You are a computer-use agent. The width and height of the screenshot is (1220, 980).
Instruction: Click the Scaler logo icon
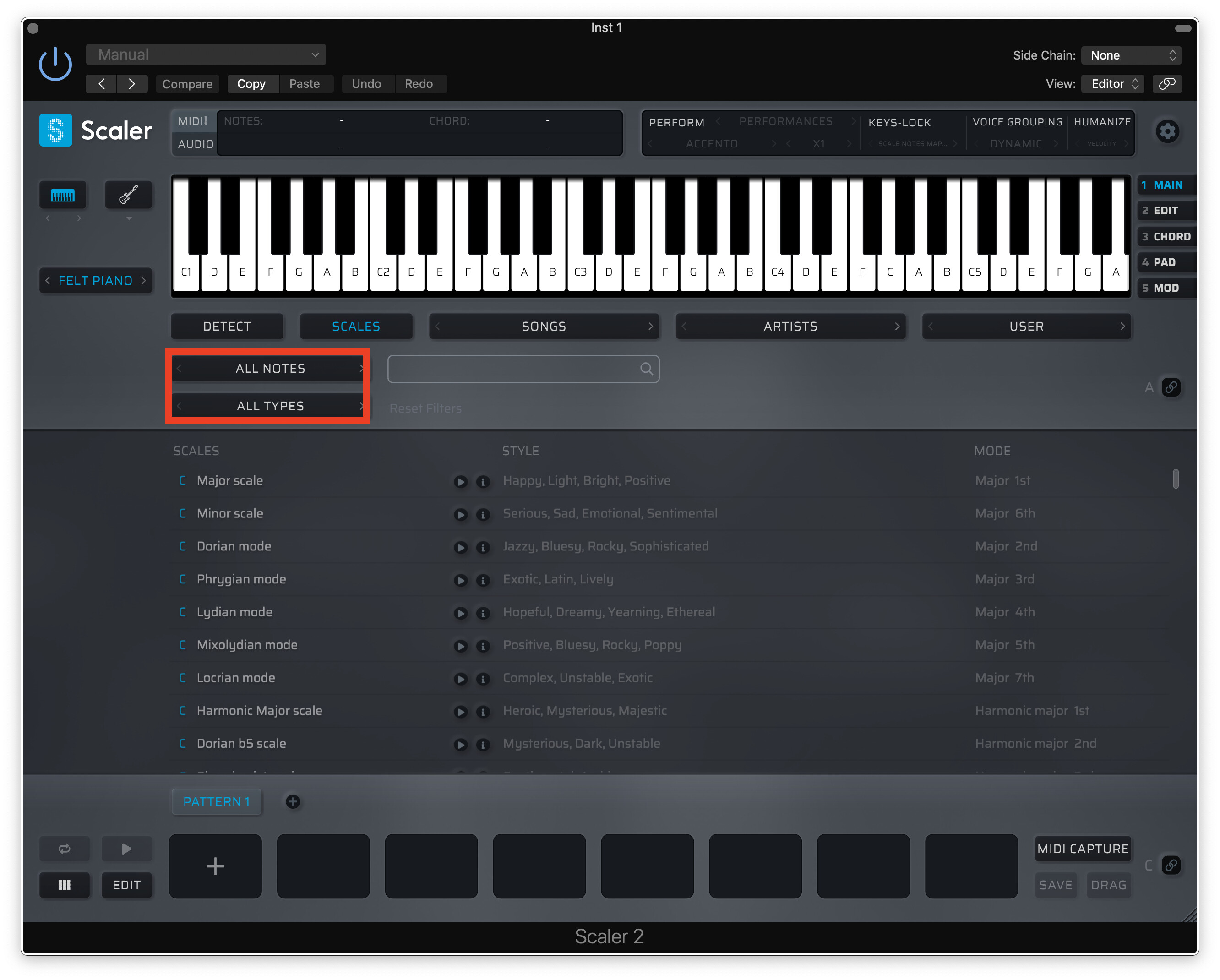pyautogui.click(x=55, y=130)
